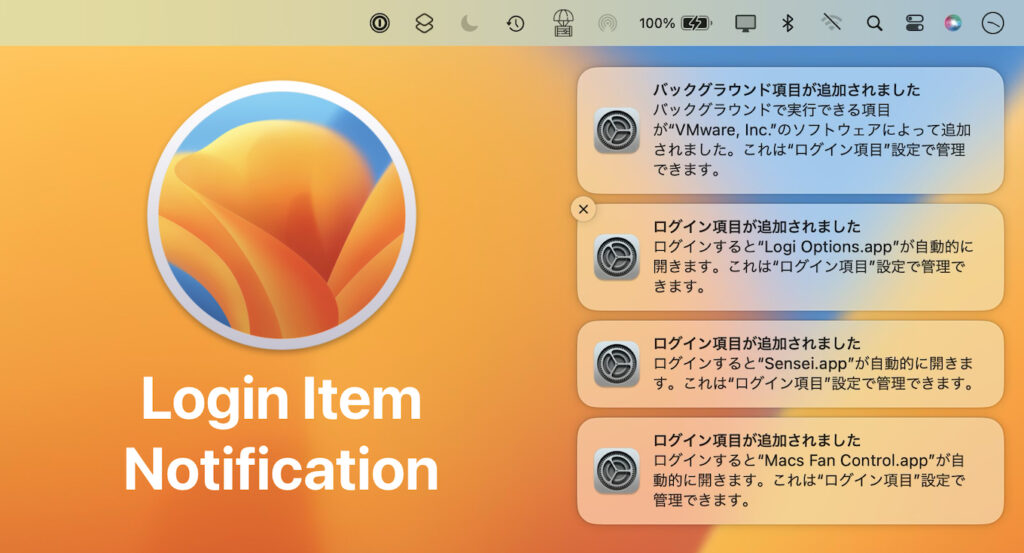The height and width of the screenshot is (553, 1024).
Task: Open the Bluetooth menu
Action: (788, 24)
